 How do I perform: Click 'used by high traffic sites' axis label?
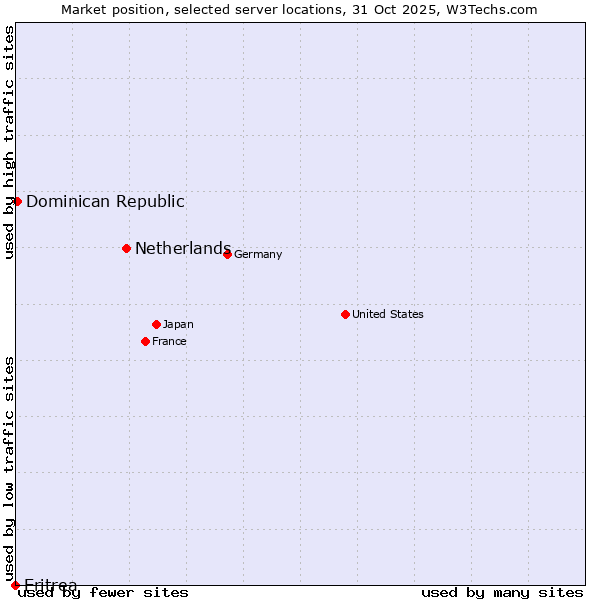(9, 142)
